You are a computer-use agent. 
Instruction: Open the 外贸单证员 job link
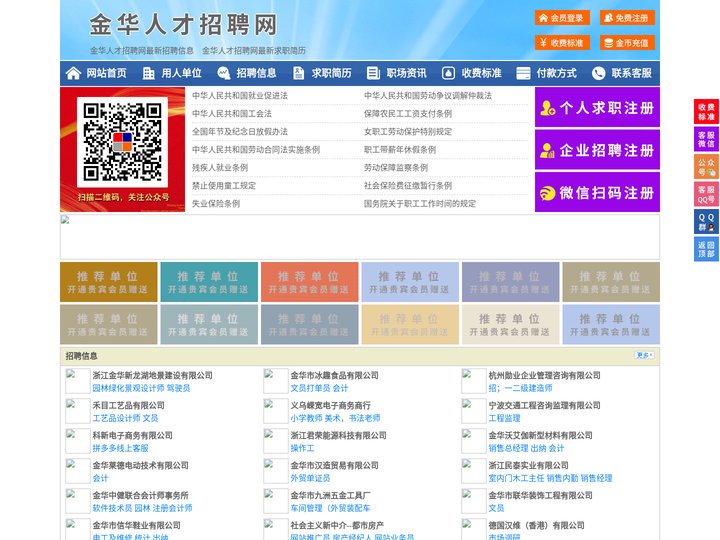click(310, 478)
